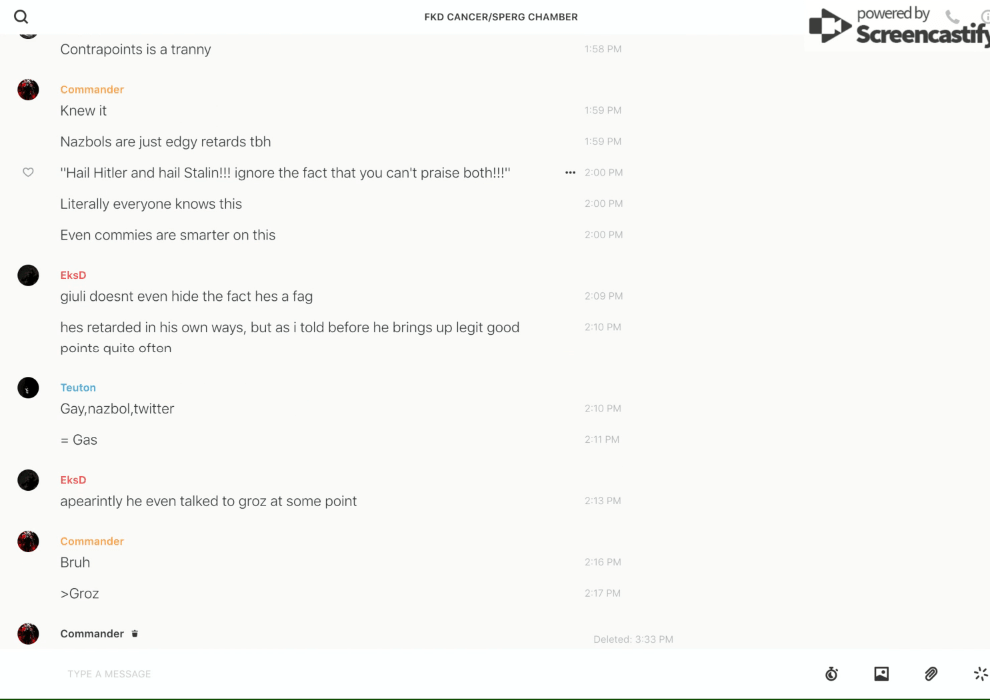Click the conversation title in the header
The image size is (990, 700).
click(501, 17)
